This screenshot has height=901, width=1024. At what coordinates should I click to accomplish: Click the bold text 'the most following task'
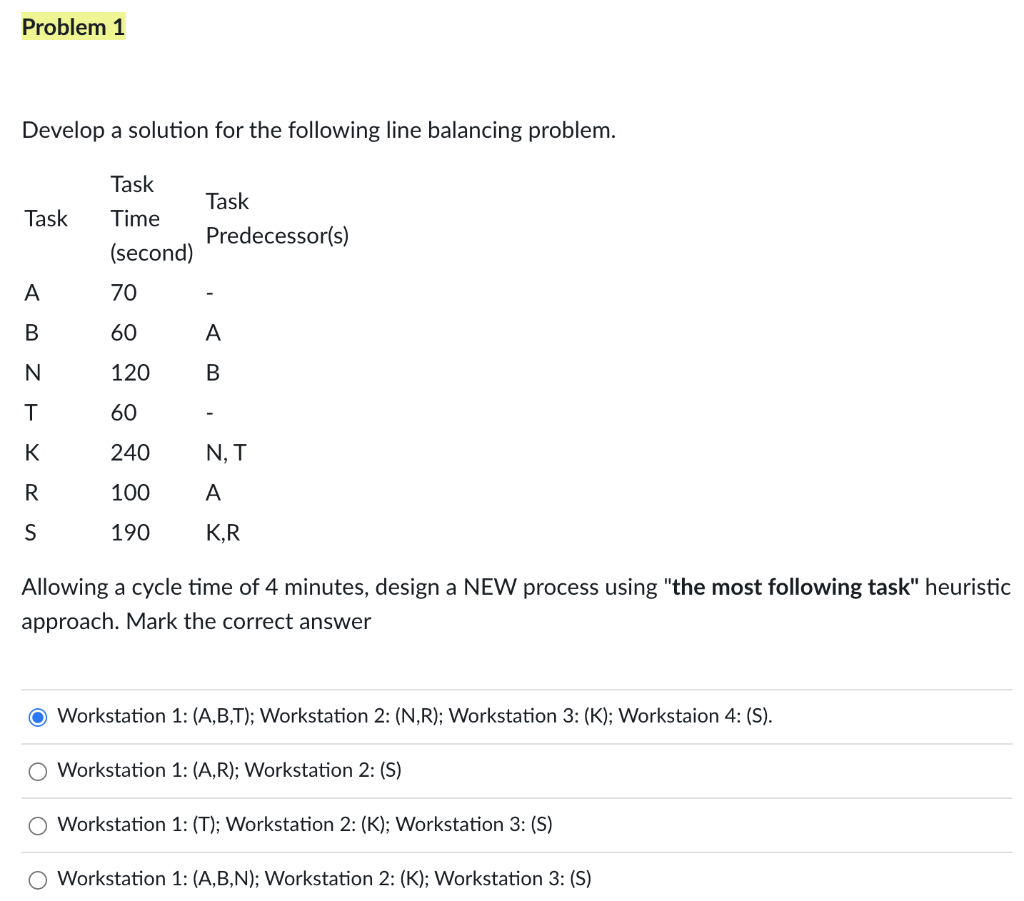click(797, 587)
